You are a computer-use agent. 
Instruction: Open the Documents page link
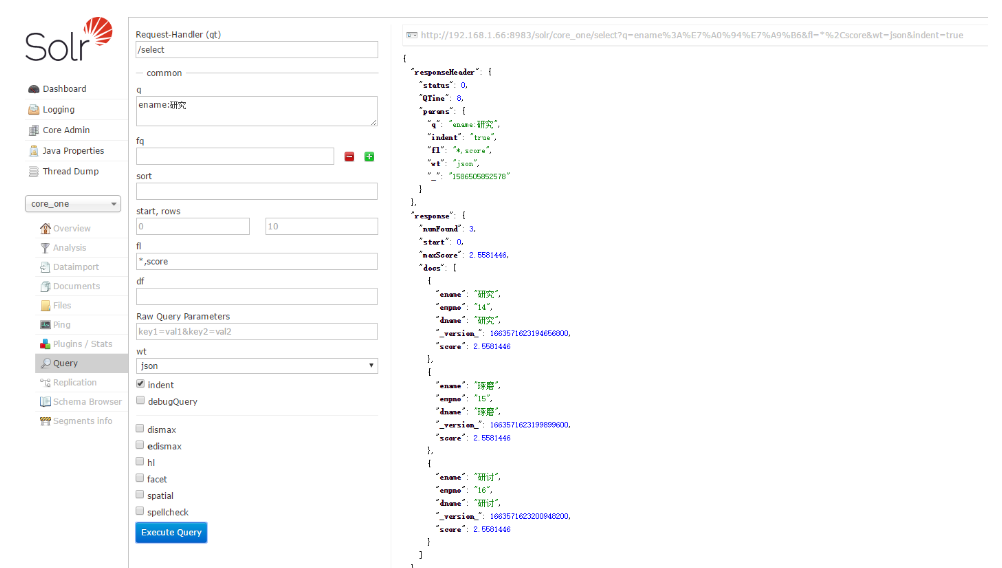point(77,286)
